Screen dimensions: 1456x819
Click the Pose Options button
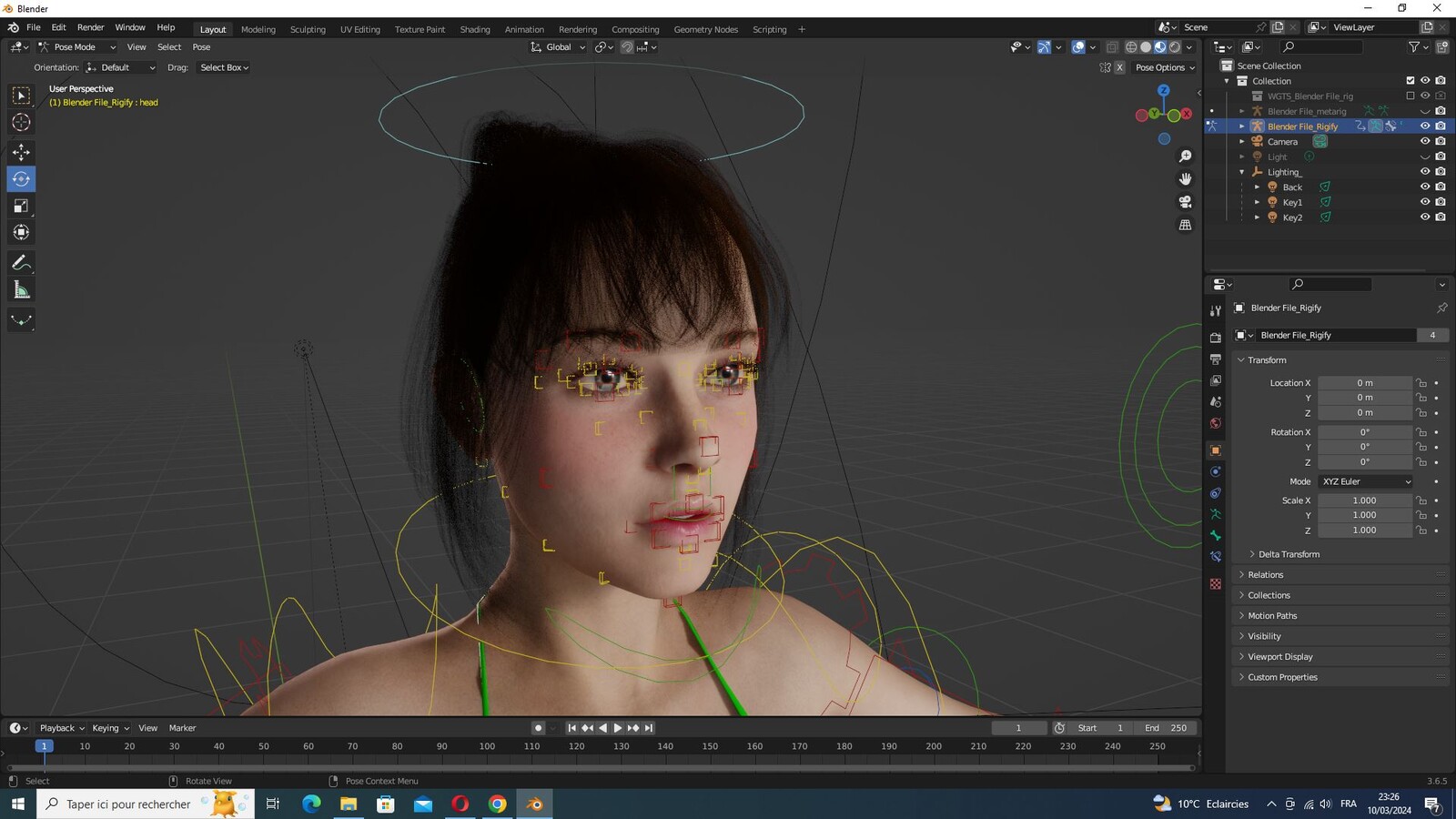pyautogui.click(x=1165, y=67)
